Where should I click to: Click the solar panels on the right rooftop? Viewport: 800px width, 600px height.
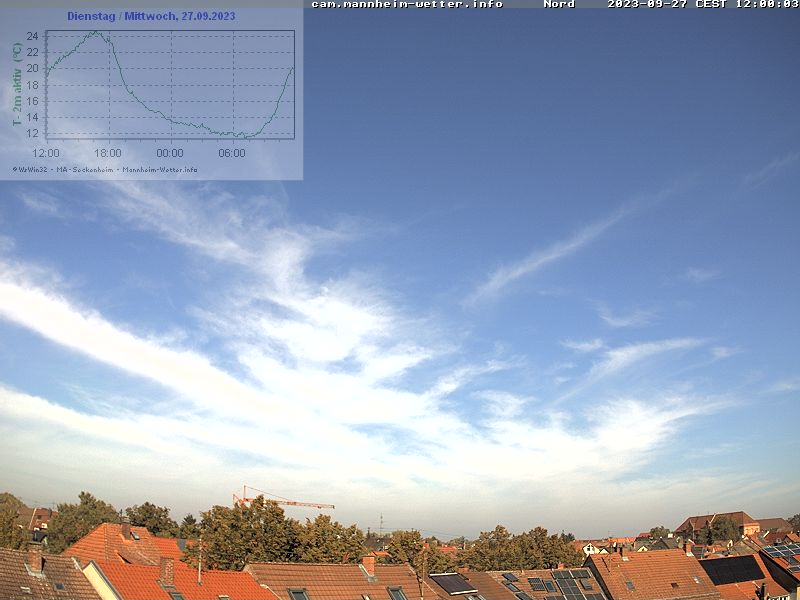click(733, 570)
